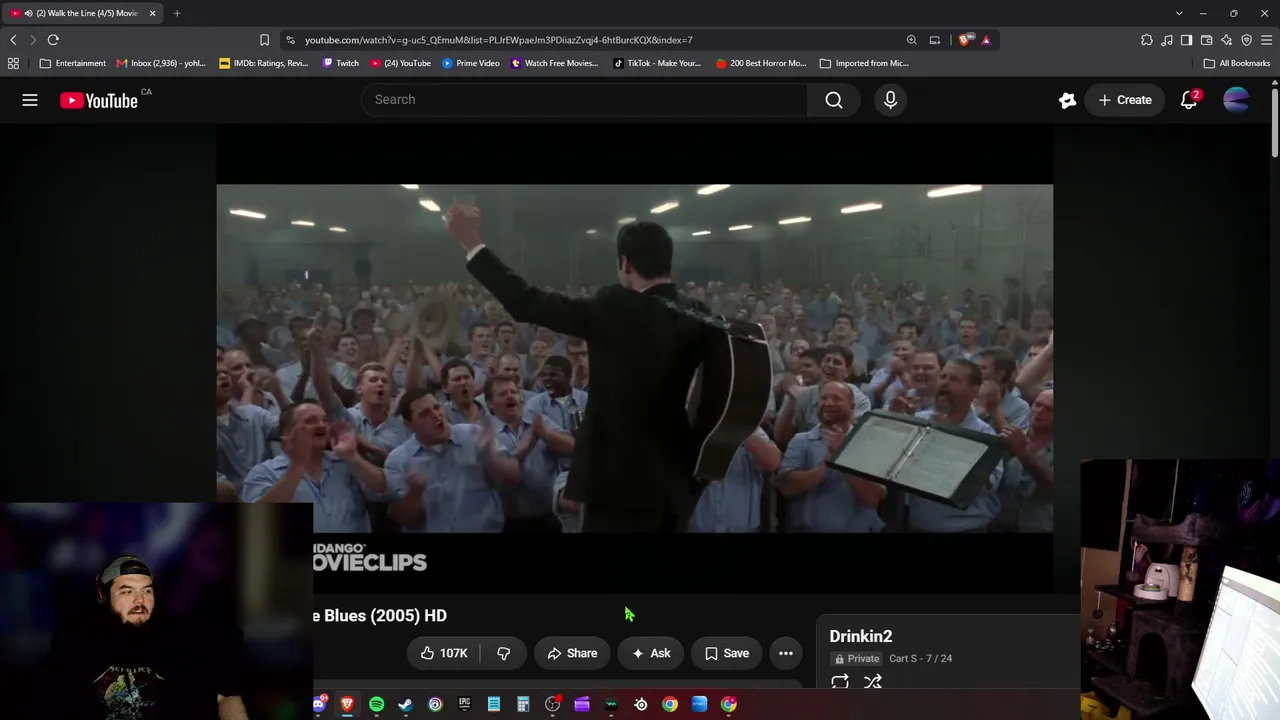The width and height of the screenshot is (1280, 720).
Task: Open Imported from Microsoft bookmarks folder
Action: coord(864,63)
